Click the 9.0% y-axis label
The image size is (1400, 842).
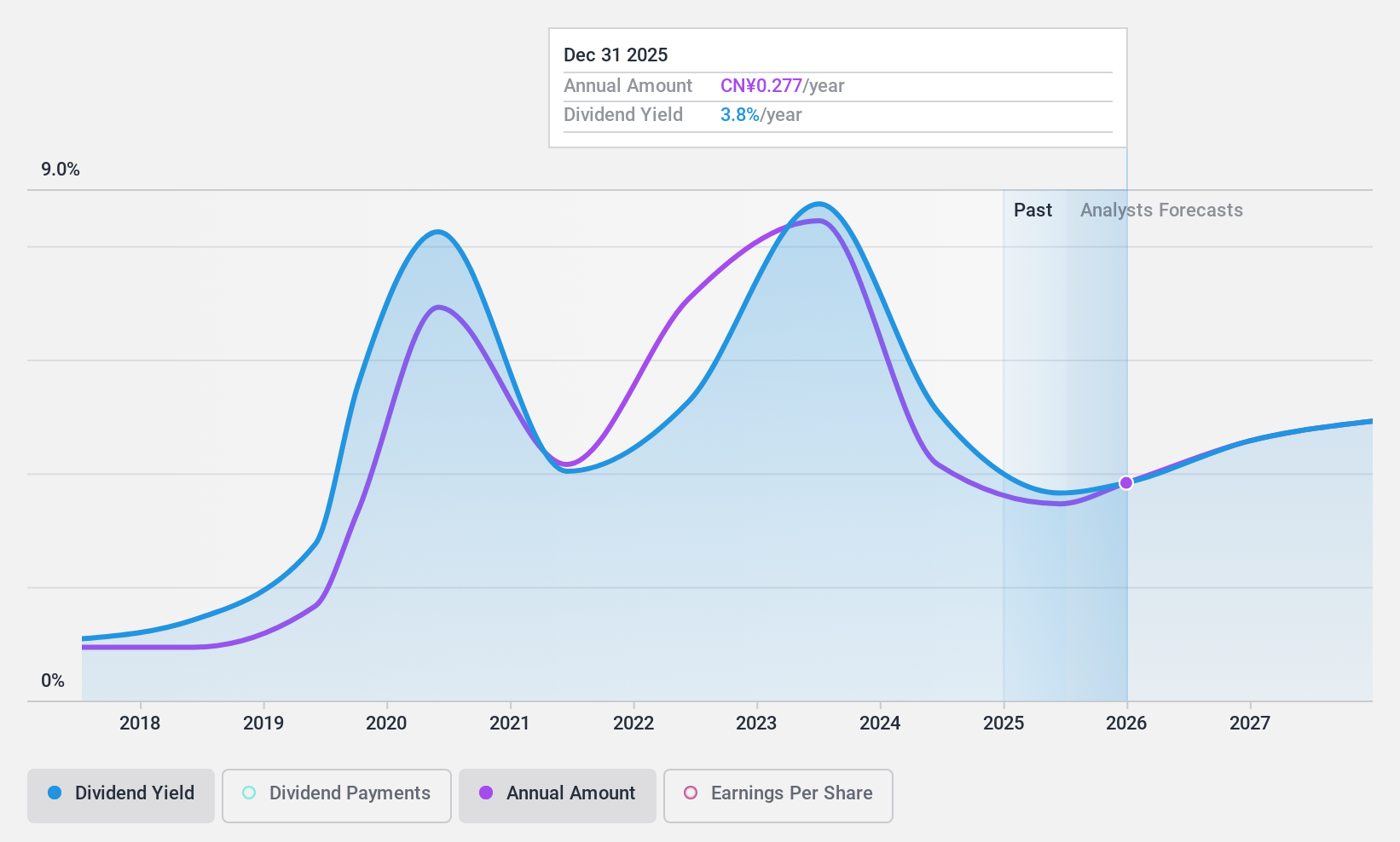pos(61,170)
